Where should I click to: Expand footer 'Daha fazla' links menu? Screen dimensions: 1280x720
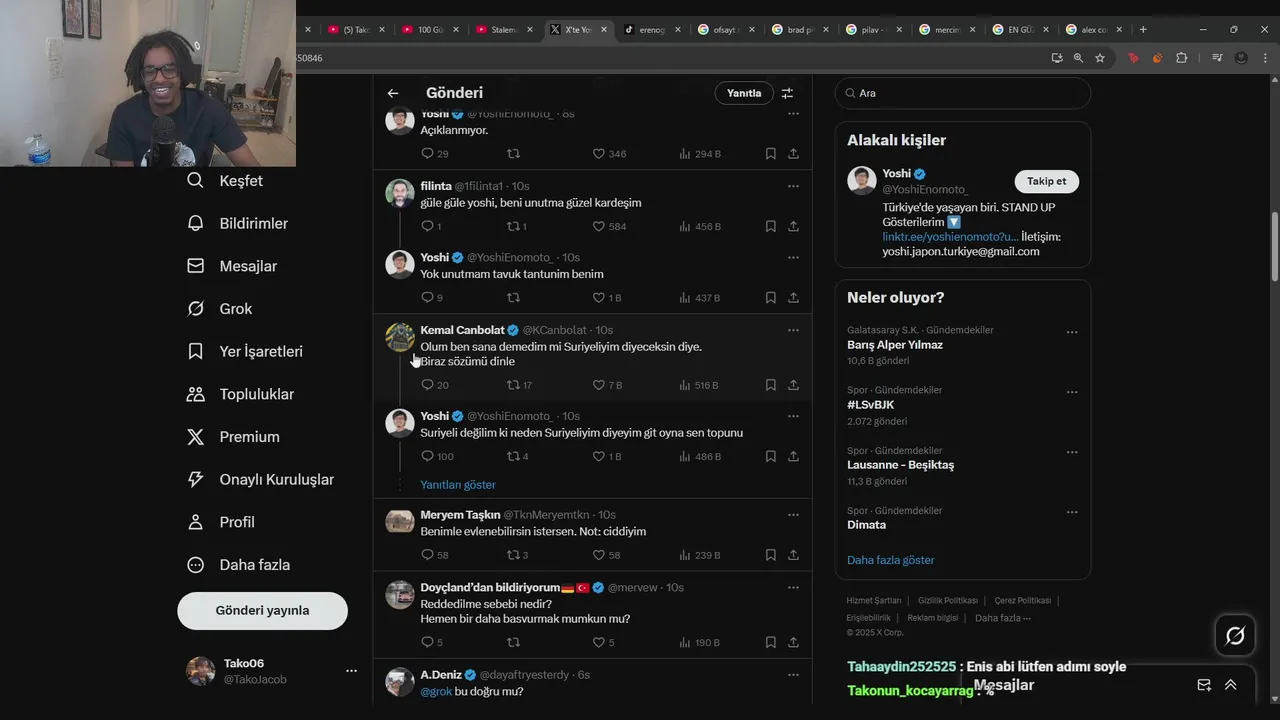[1003, 618]
